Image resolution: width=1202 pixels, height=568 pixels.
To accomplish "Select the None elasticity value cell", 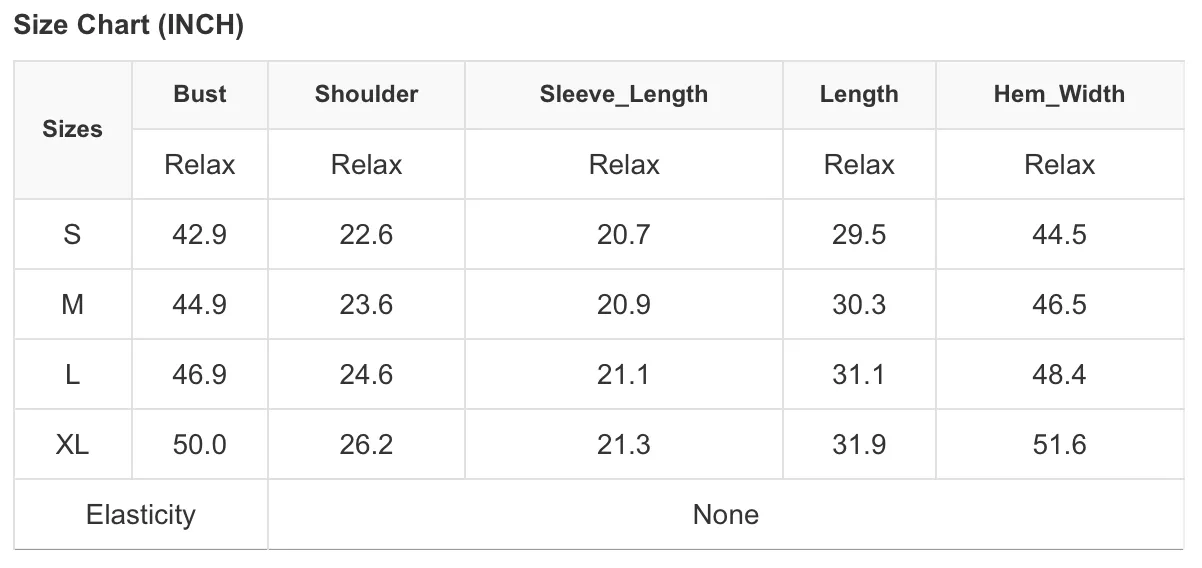I will (x=726, y=514).
